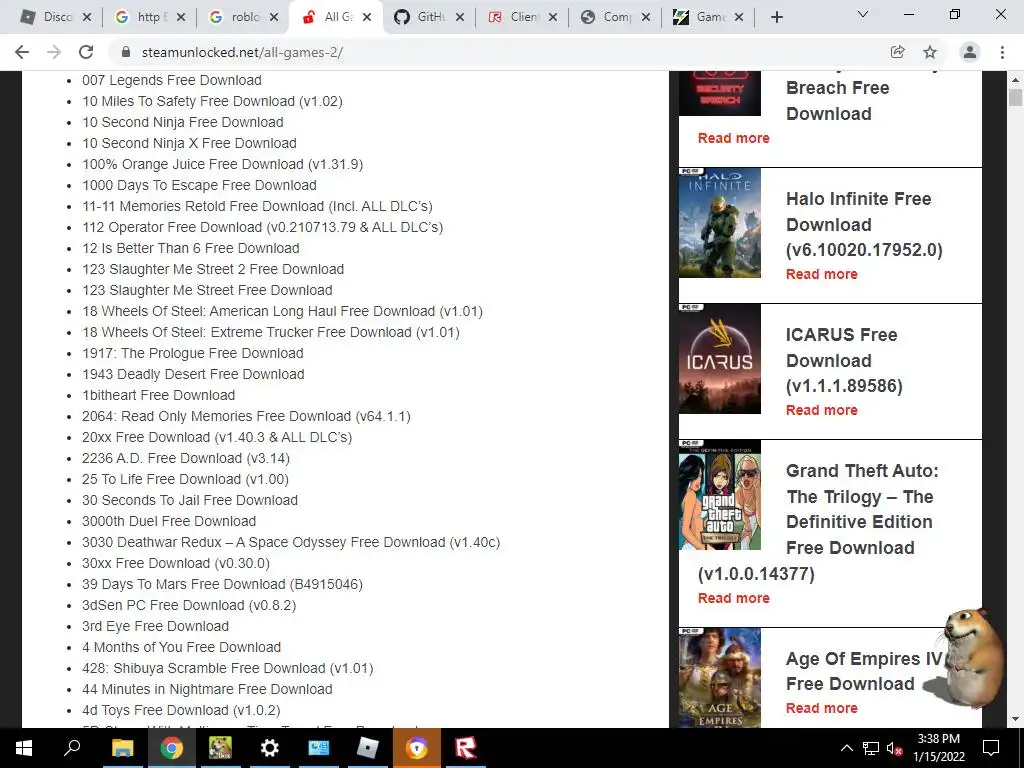Open 20xx Free Download link
1024x768 pixels.
pyautogui.click(x=217, y=437)
